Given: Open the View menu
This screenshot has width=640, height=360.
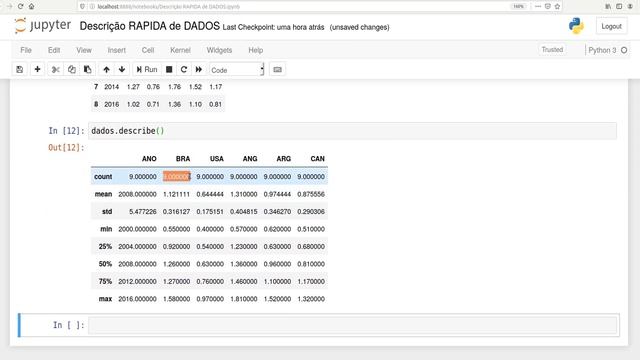Looking at the screenshot, I should point(84,50).
